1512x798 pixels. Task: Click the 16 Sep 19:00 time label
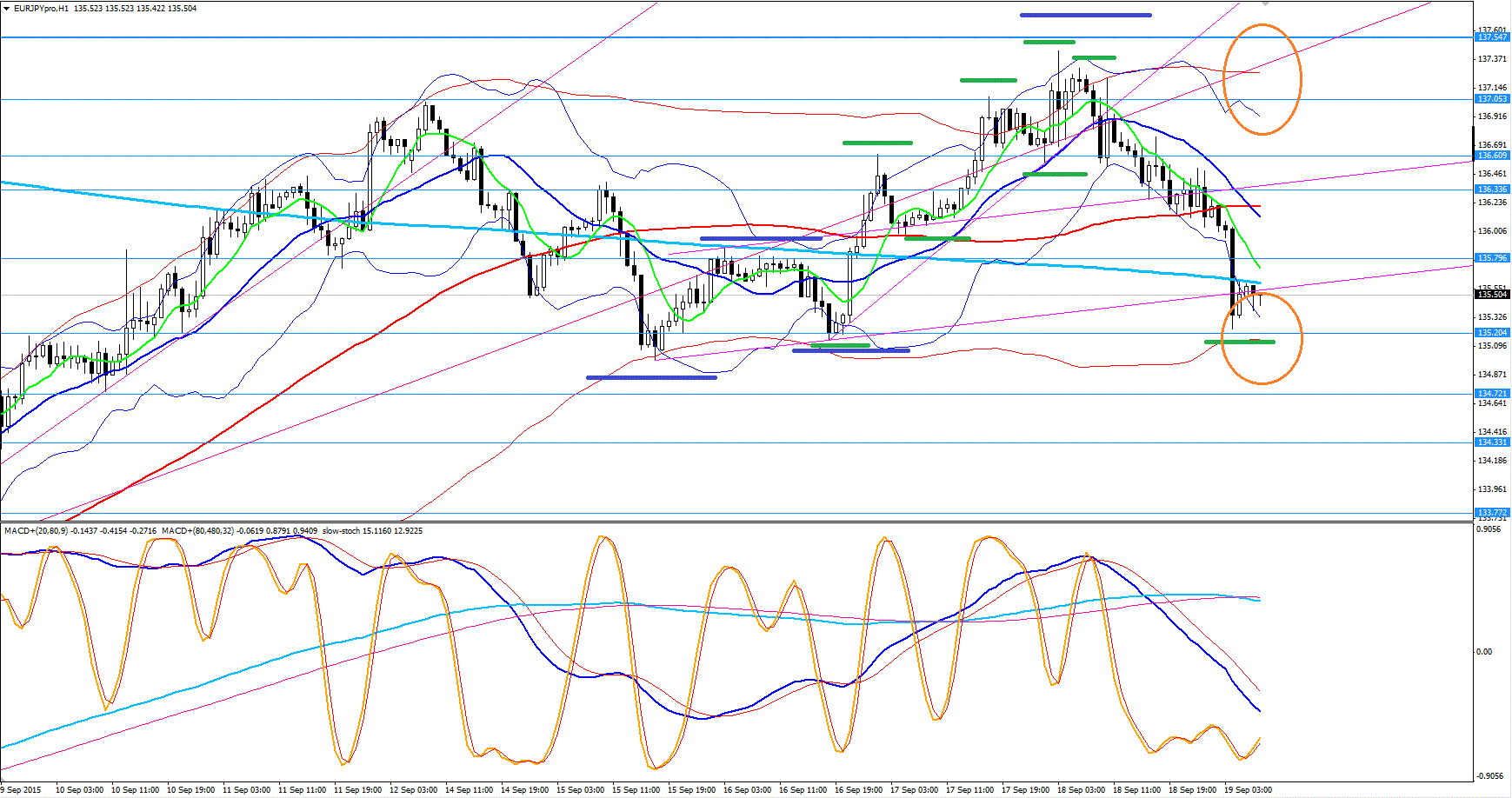(858, 790)
